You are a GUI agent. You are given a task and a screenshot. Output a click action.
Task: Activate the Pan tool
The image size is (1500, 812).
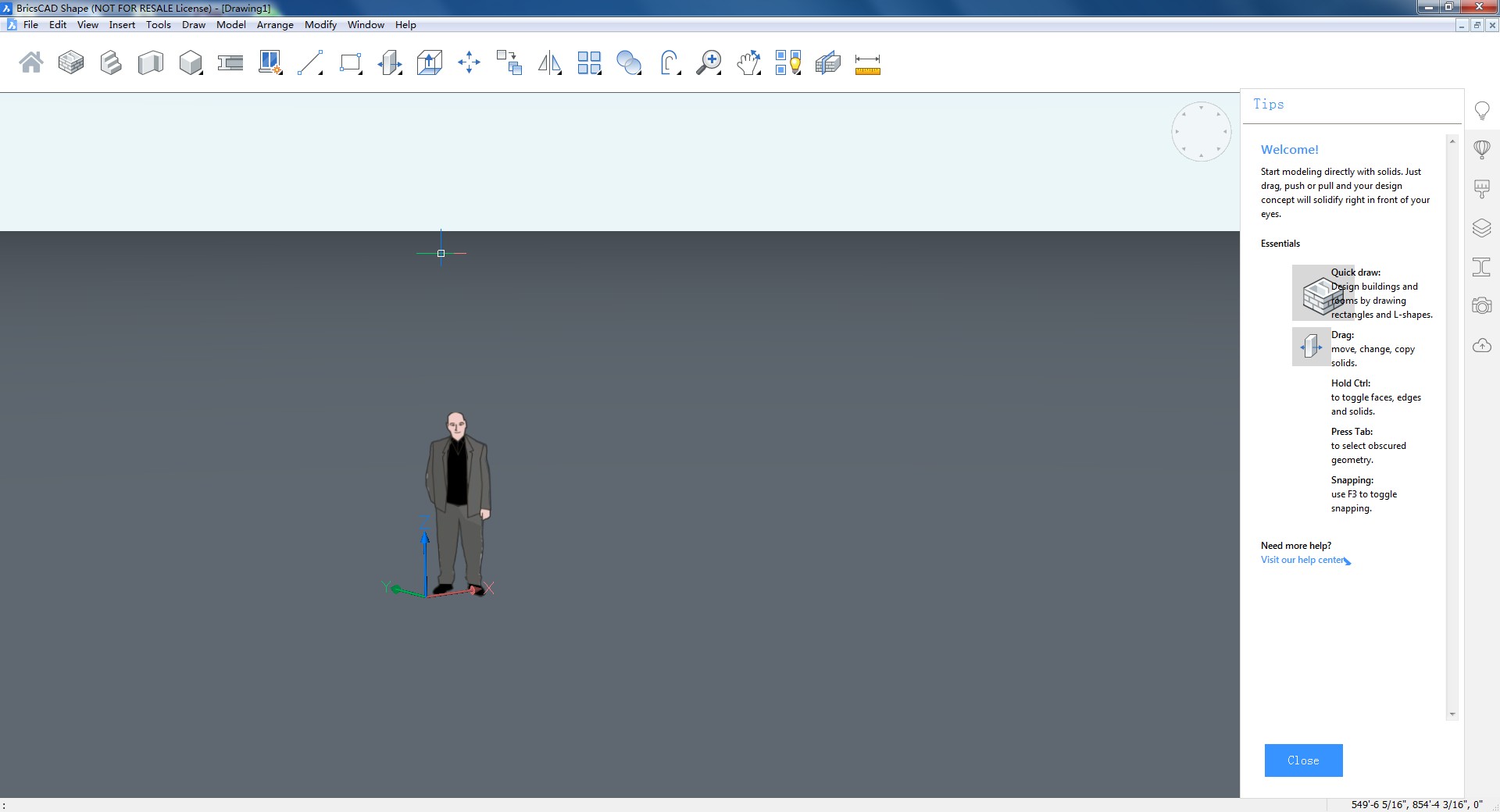748,62
